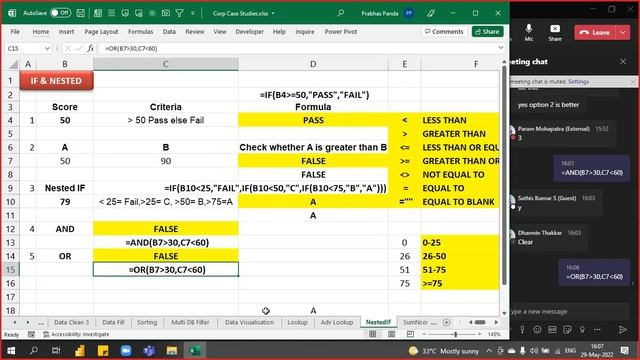Switch to the Multi DB Filter sheet tab

click(190, 322)
